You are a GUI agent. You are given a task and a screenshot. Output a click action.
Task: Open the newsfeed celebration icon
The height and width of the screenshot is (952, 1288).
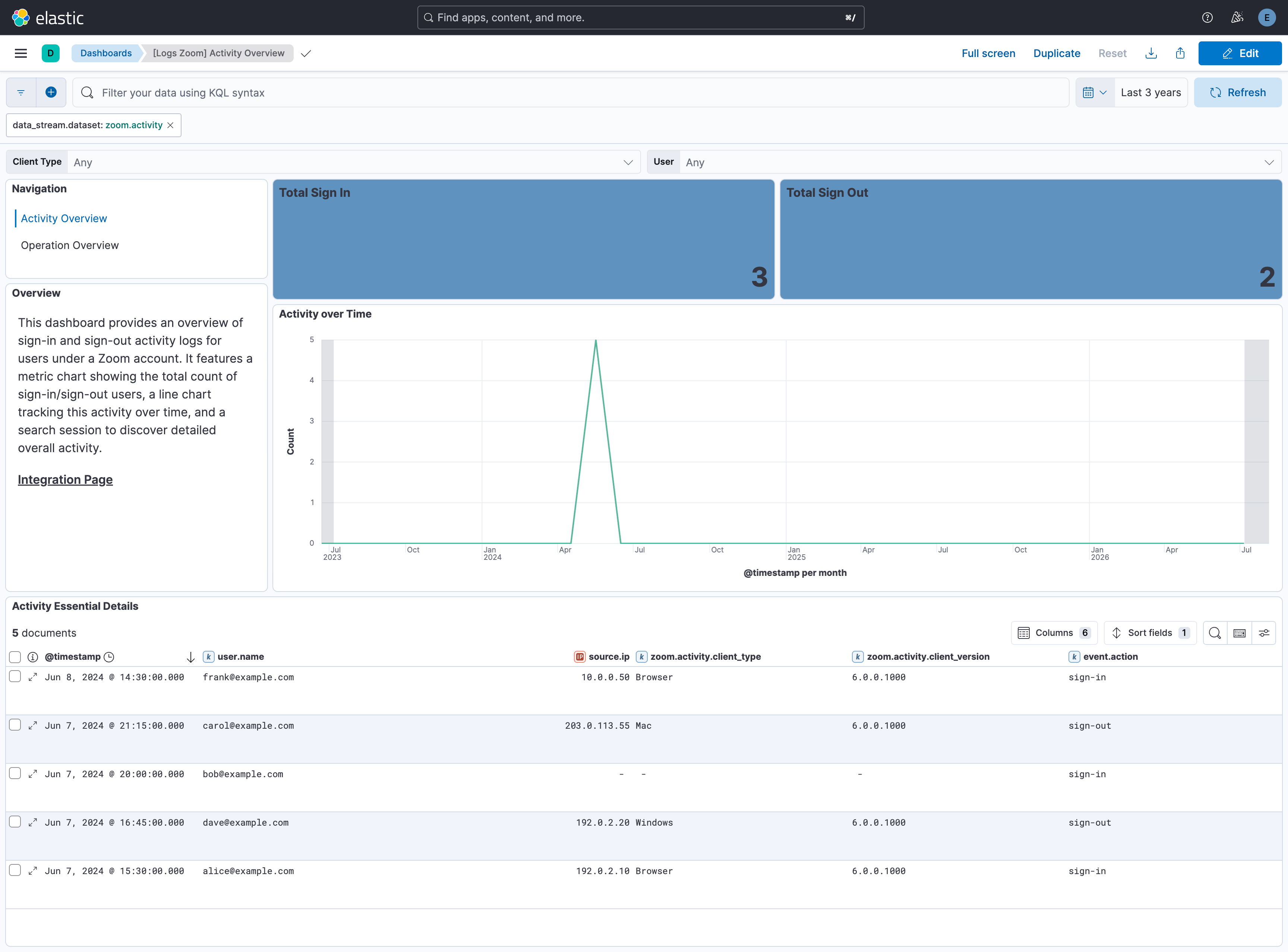pos(1237,17)
